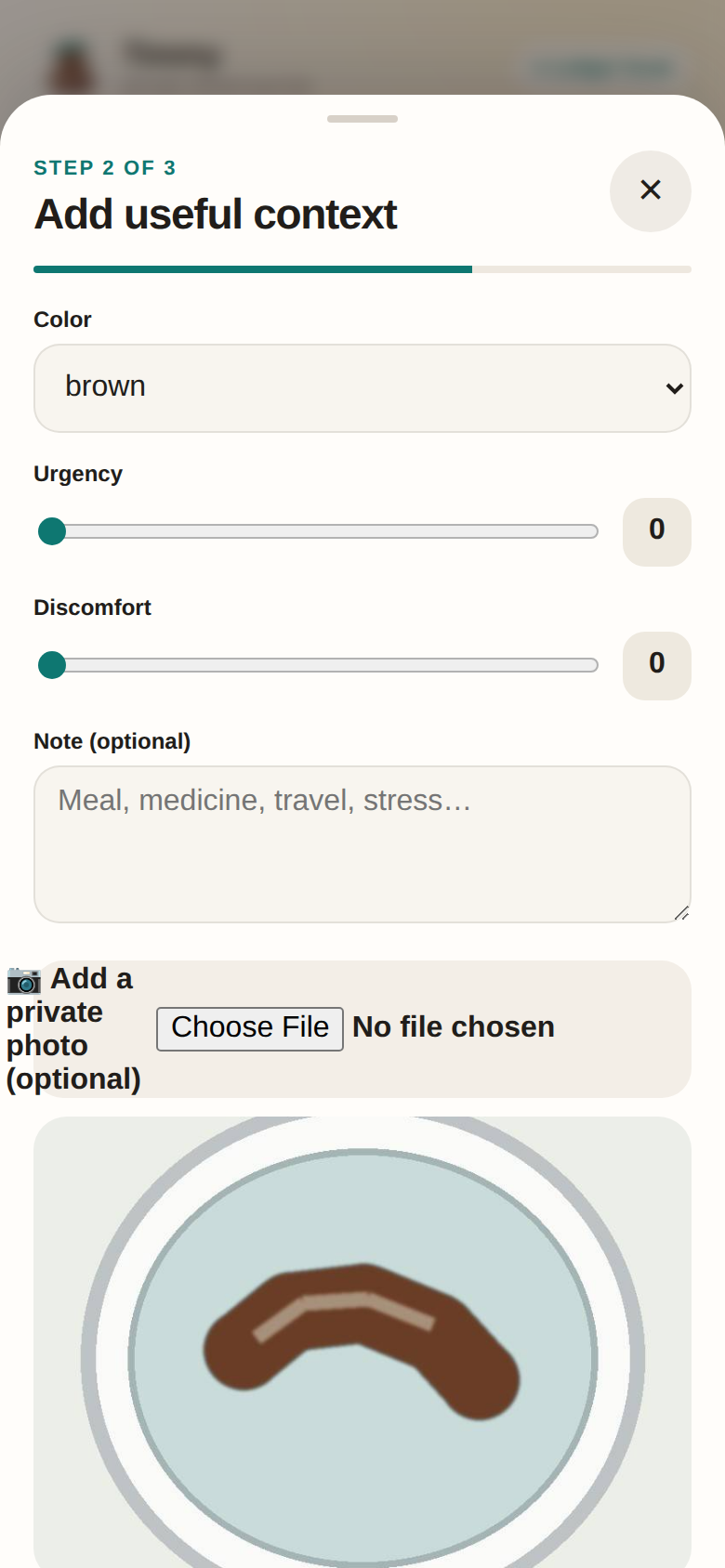Click the note textarea resize grip
725x1568 pixels.
point(681,913)
